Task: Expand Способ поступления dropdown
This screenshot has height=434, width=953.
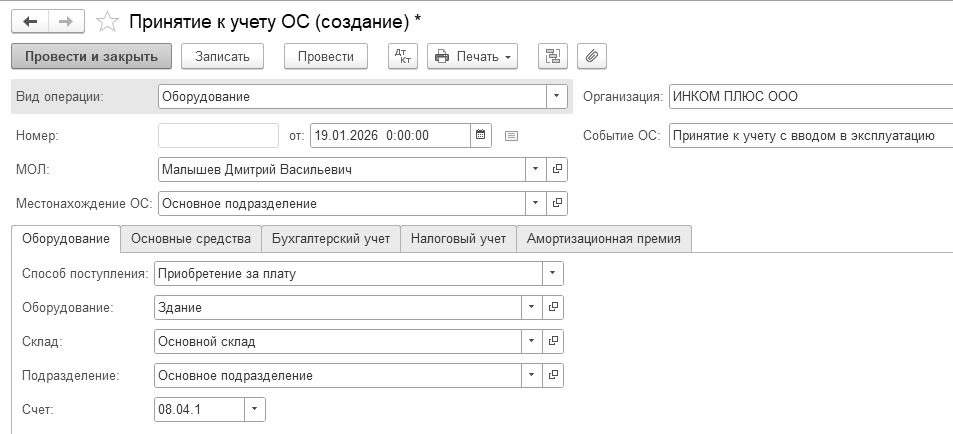Action: click(552, 273)
